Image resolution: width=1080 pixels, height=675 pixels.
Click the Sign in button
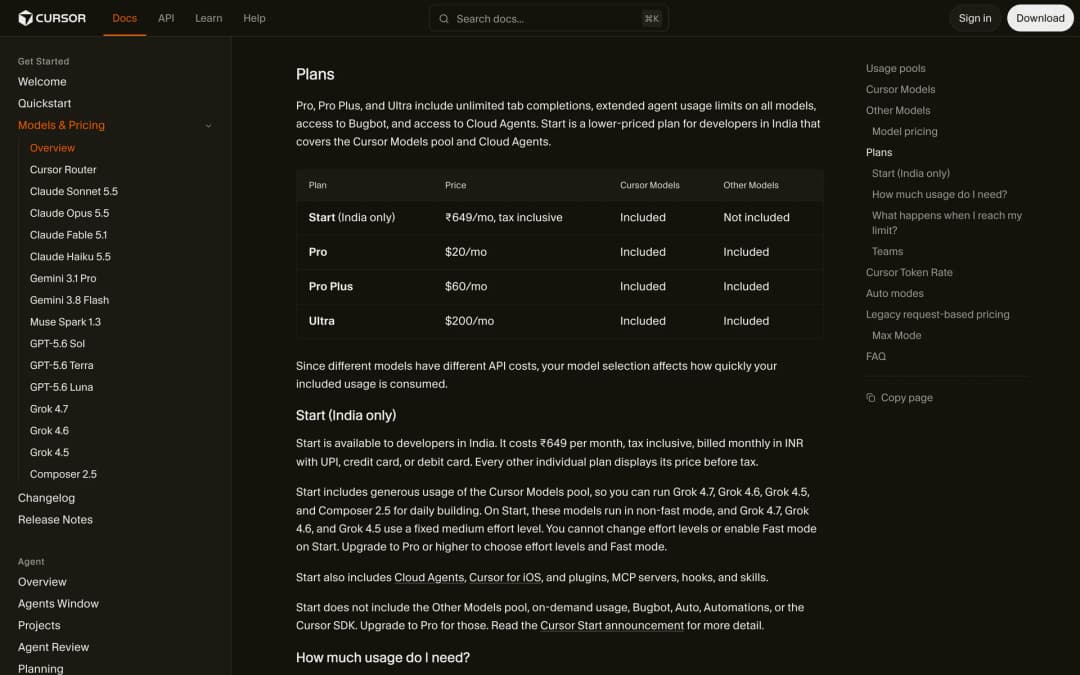(975, 18)
